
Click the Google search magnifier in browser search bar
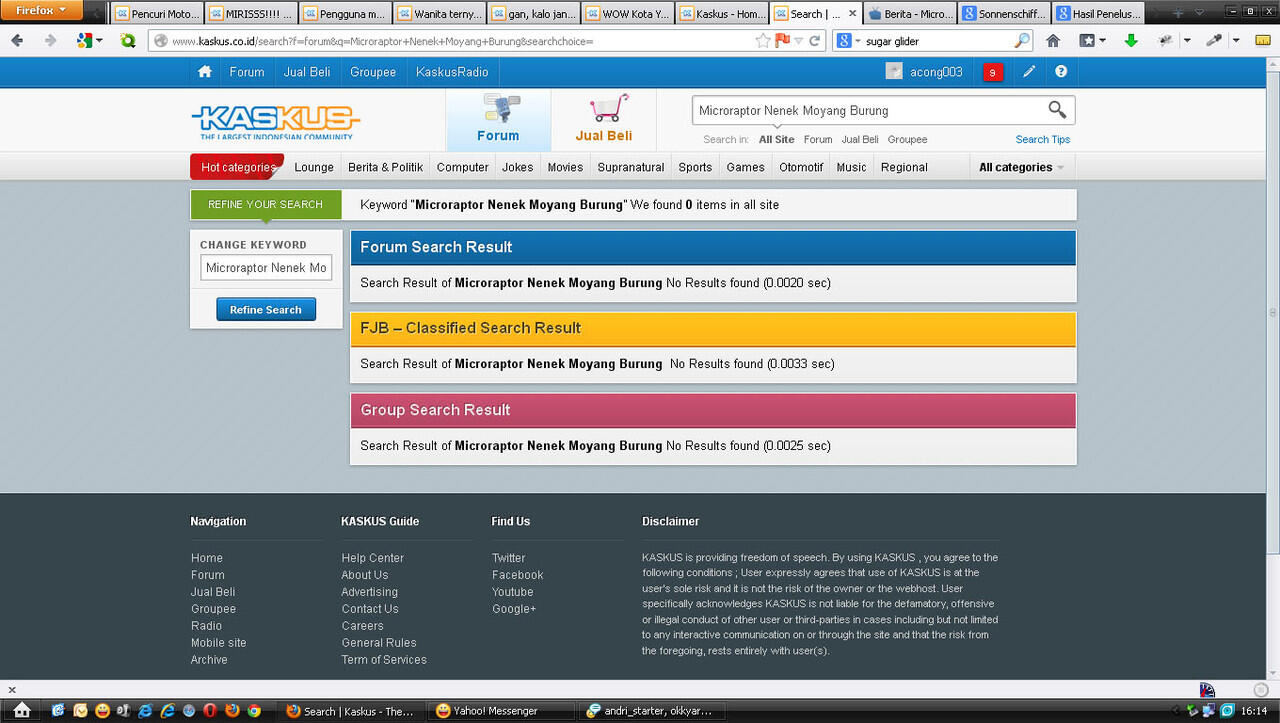click(x=1021, y=41)
